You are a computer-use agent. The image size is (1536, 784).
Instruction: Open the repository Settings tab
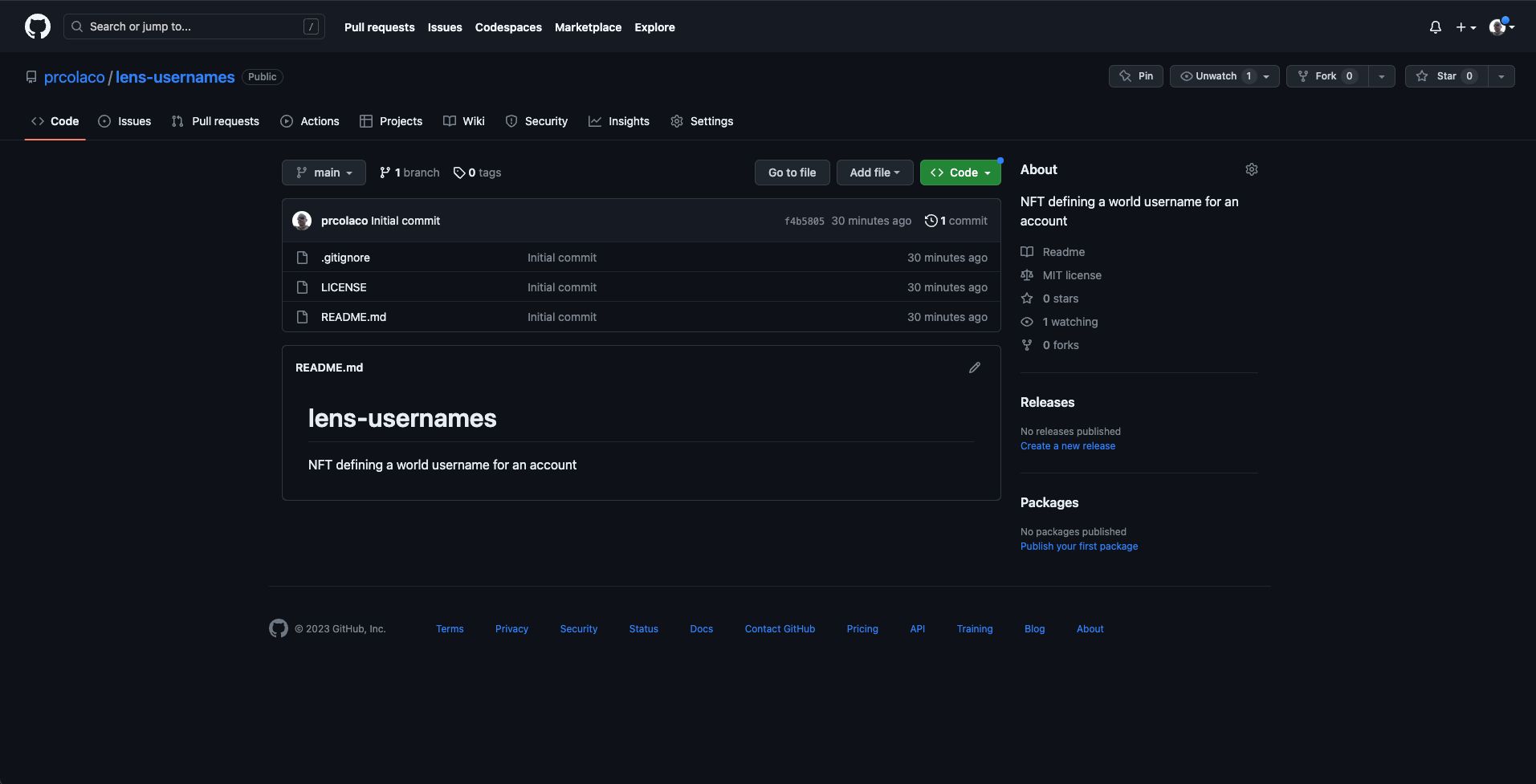click(702, 121)
